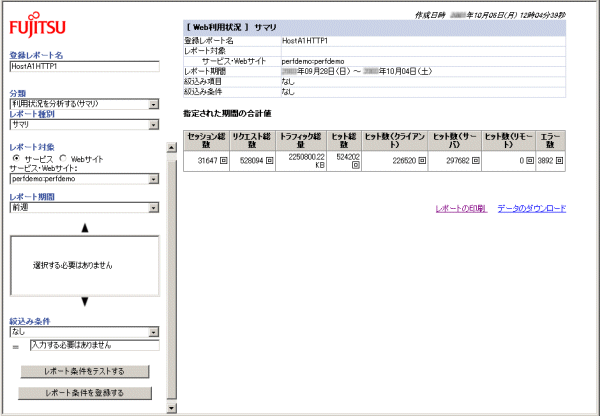Click the up triangle above the selection box
600x416 pixels.
pos(84,228)
